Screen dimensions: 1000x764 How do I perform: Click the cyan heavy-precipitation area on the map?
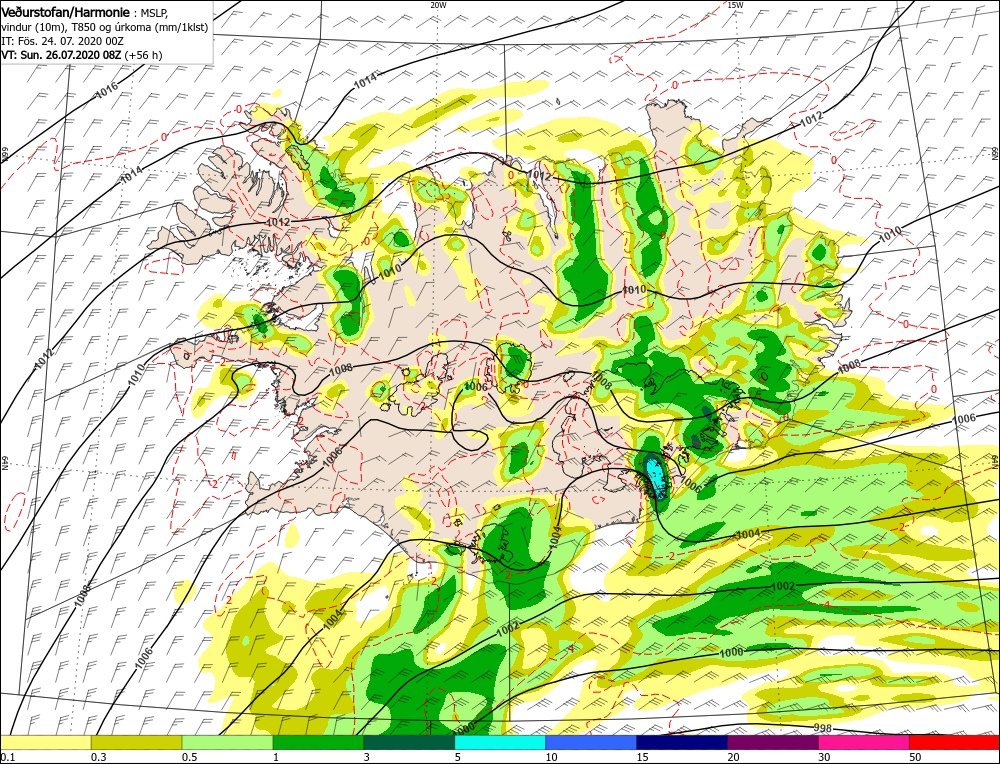coord(656,477)
